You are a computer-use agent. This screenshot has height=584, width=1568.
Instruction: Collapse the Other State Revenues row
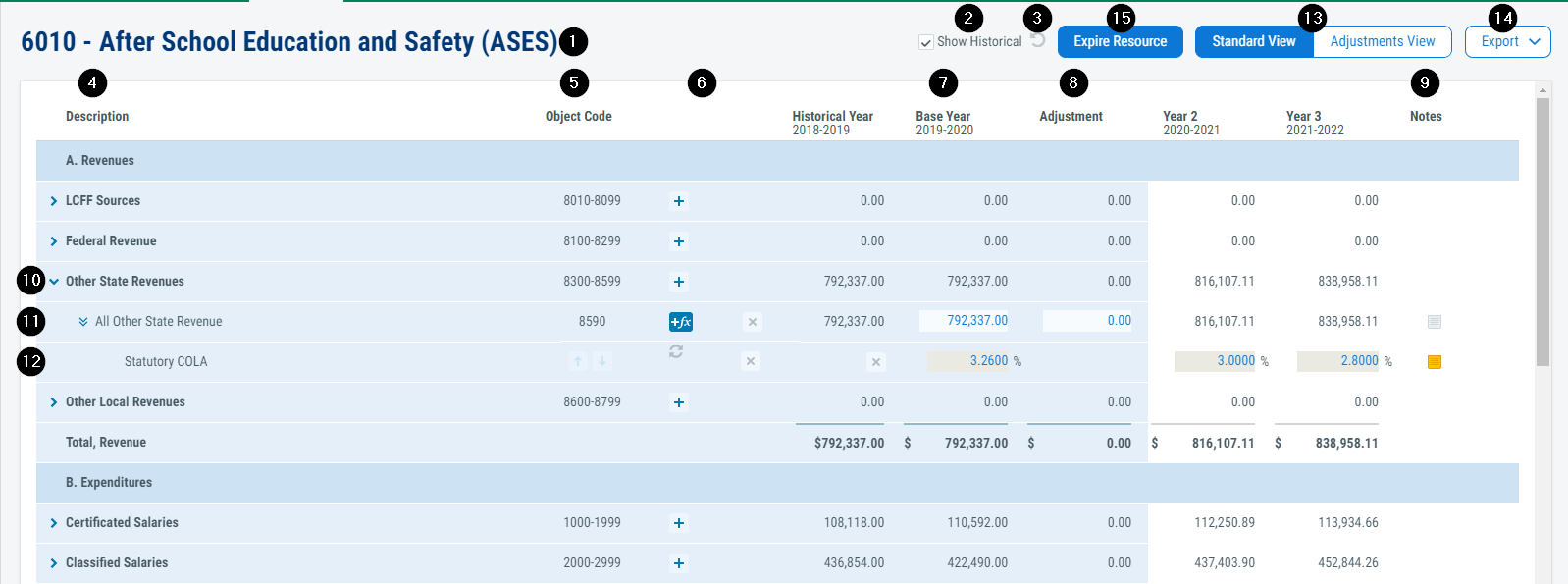[x=54, y=282]
